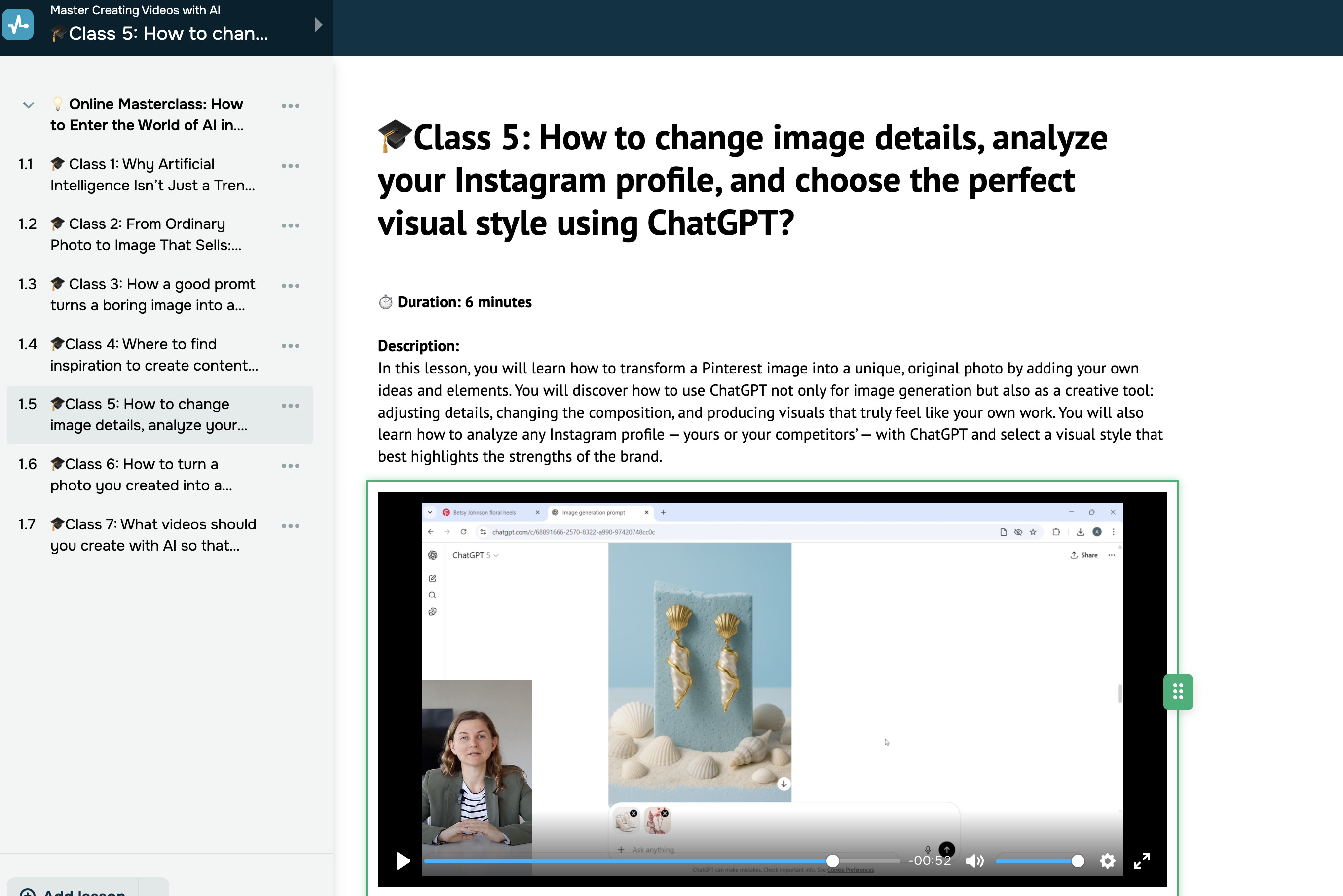Viewport: 1343px width, 896px height.
Task: Collapse sidebar with the header arrow
Action: click(318, 25)
